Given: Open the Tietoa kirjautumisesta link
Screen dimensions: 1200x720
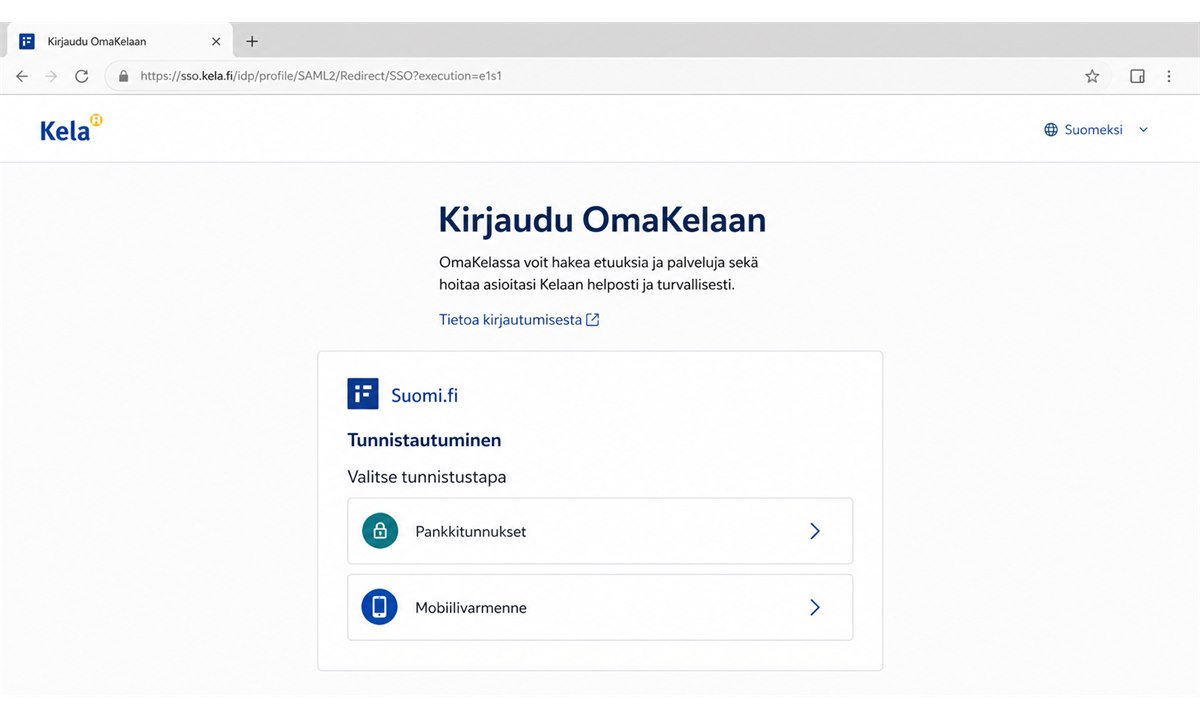Looking at the screenshot, I should pyautogui.click(x=519, y=320).
